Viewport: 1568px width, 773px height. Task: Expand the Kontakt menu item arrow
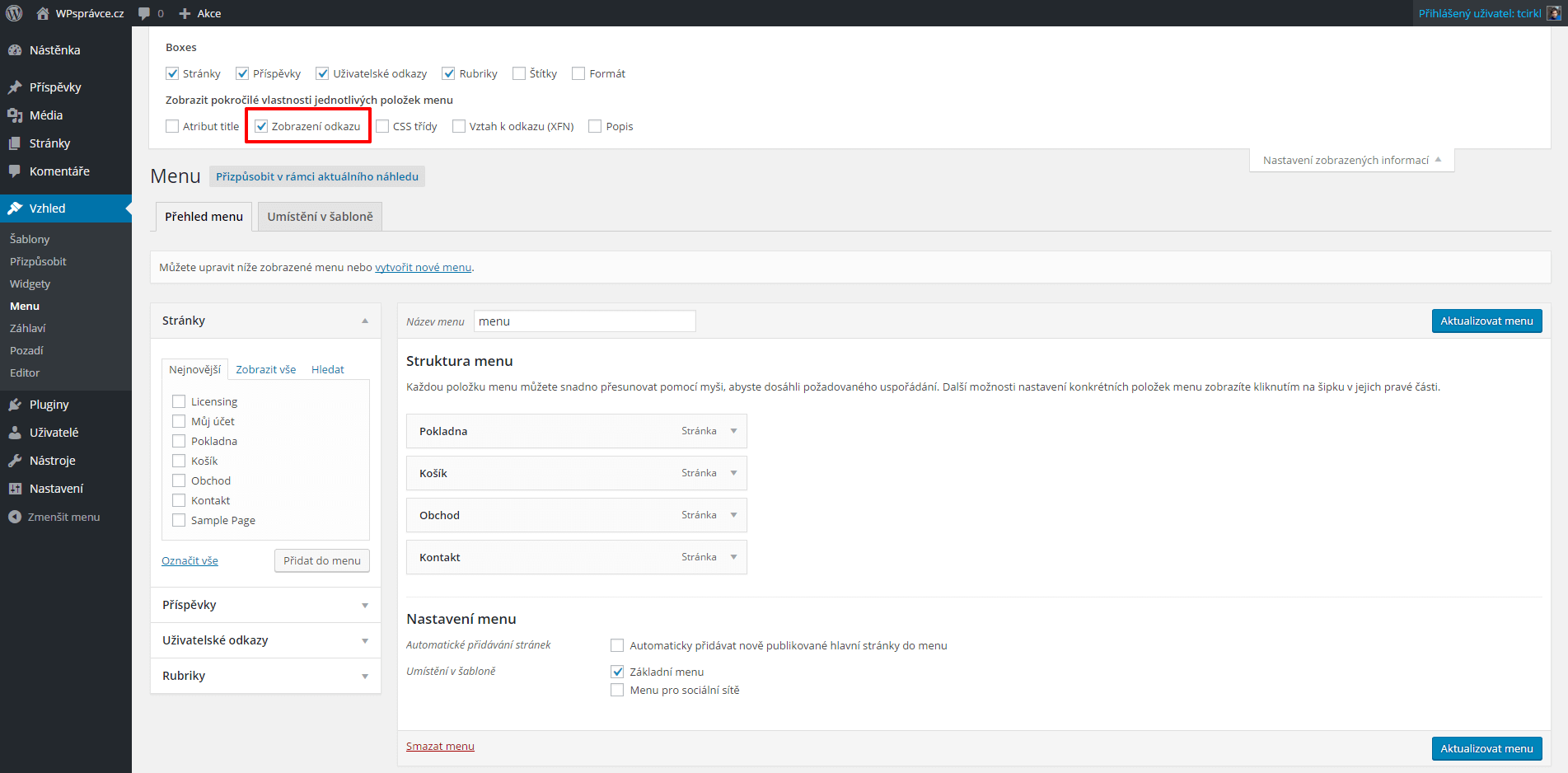coord(733,557)
